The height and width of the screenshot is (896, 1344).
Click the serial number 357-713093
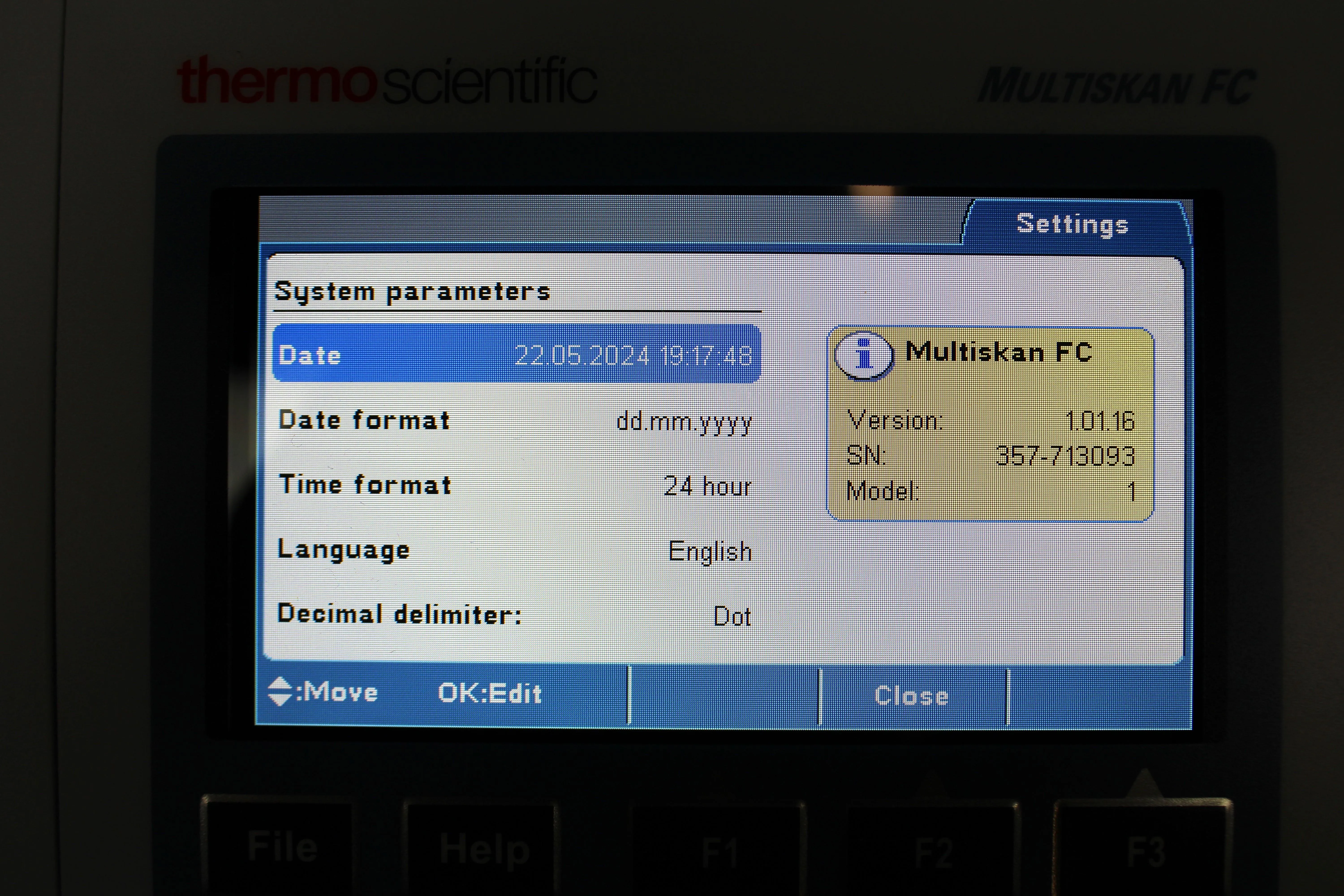(x=1065, y=456)
